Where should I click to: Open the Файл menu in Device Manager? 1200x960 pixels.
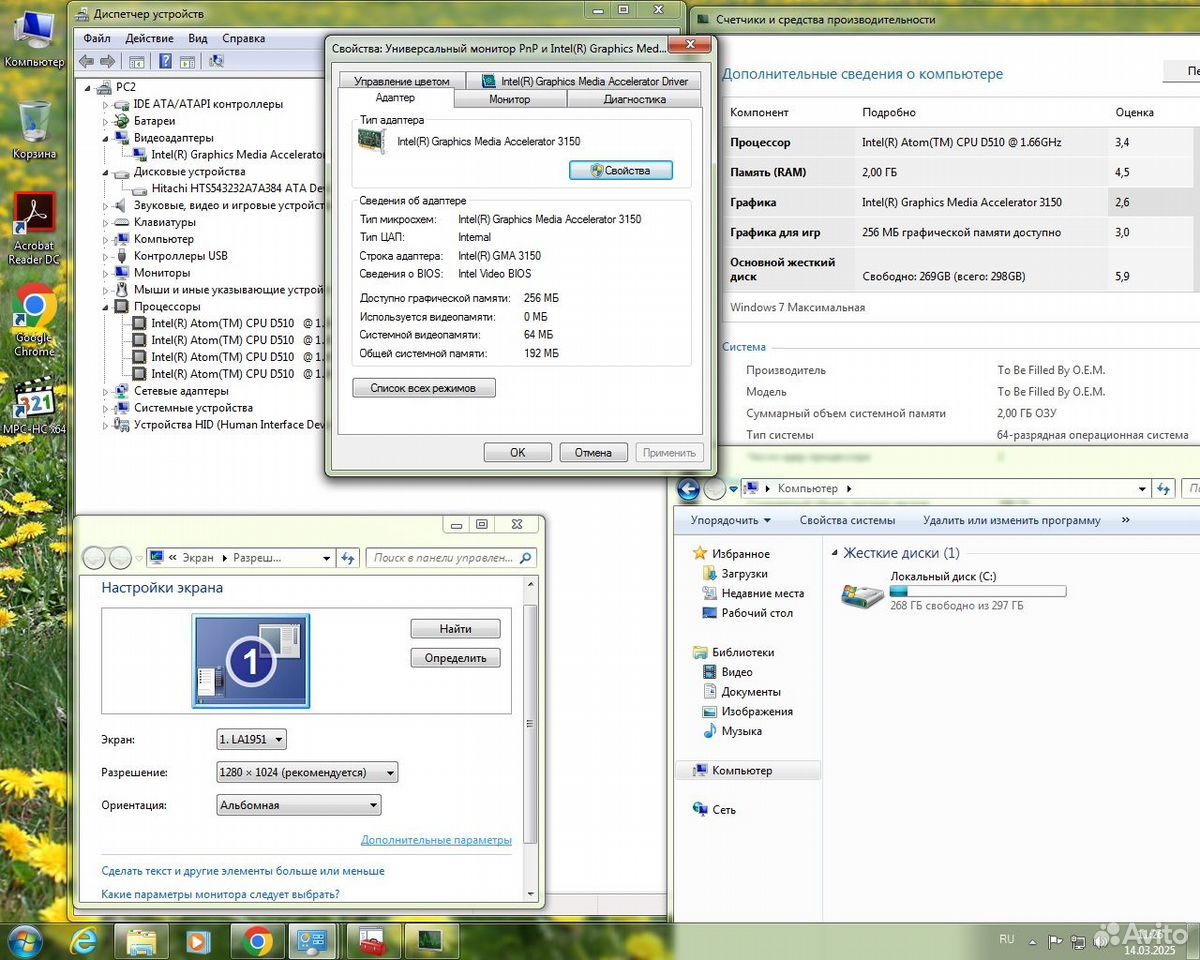[x=97, y=39]
